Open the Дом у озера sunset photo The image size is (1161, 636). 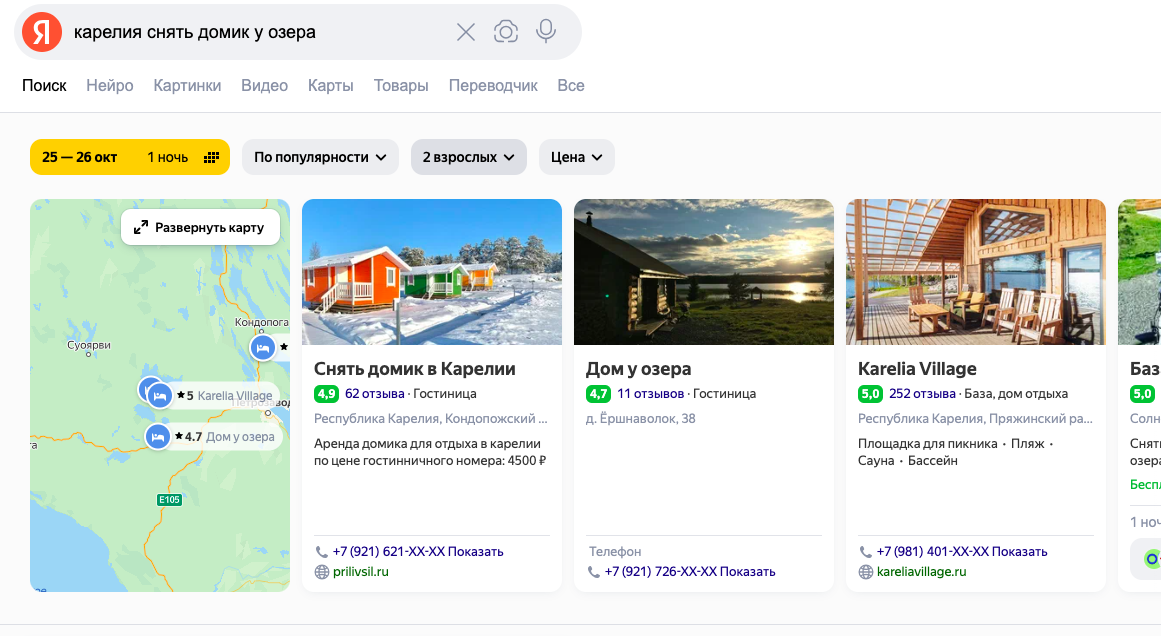[x=703, y=272]
